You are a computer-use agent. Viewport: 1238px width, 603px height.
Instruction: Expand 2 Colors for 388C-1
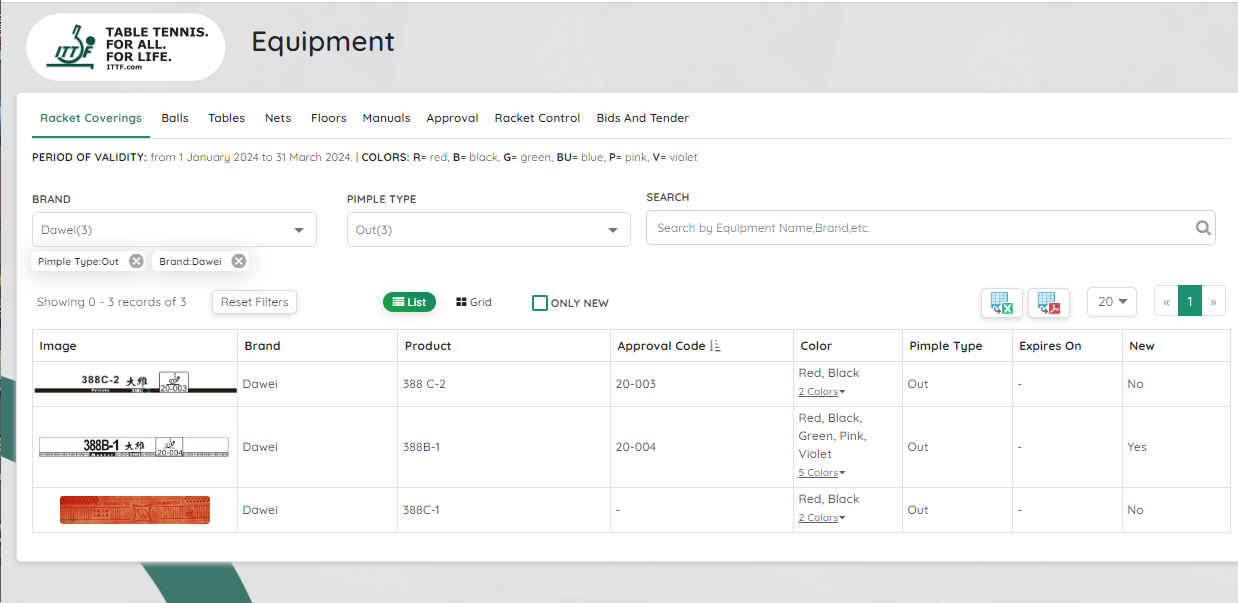click(821, 518)
